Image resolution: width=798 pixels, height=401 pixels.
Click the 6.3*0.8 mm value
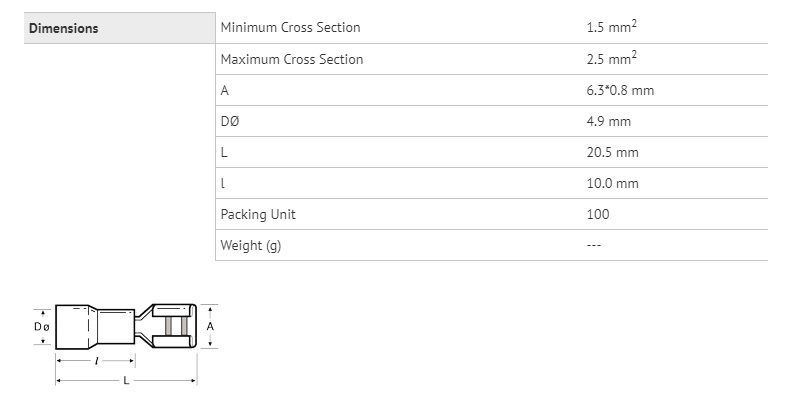pos(620,91)
